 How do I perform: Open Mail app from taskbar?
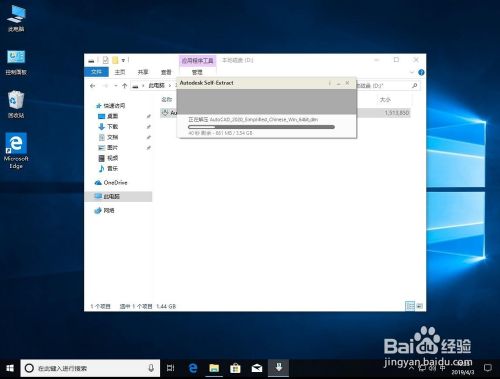[257, 368]
